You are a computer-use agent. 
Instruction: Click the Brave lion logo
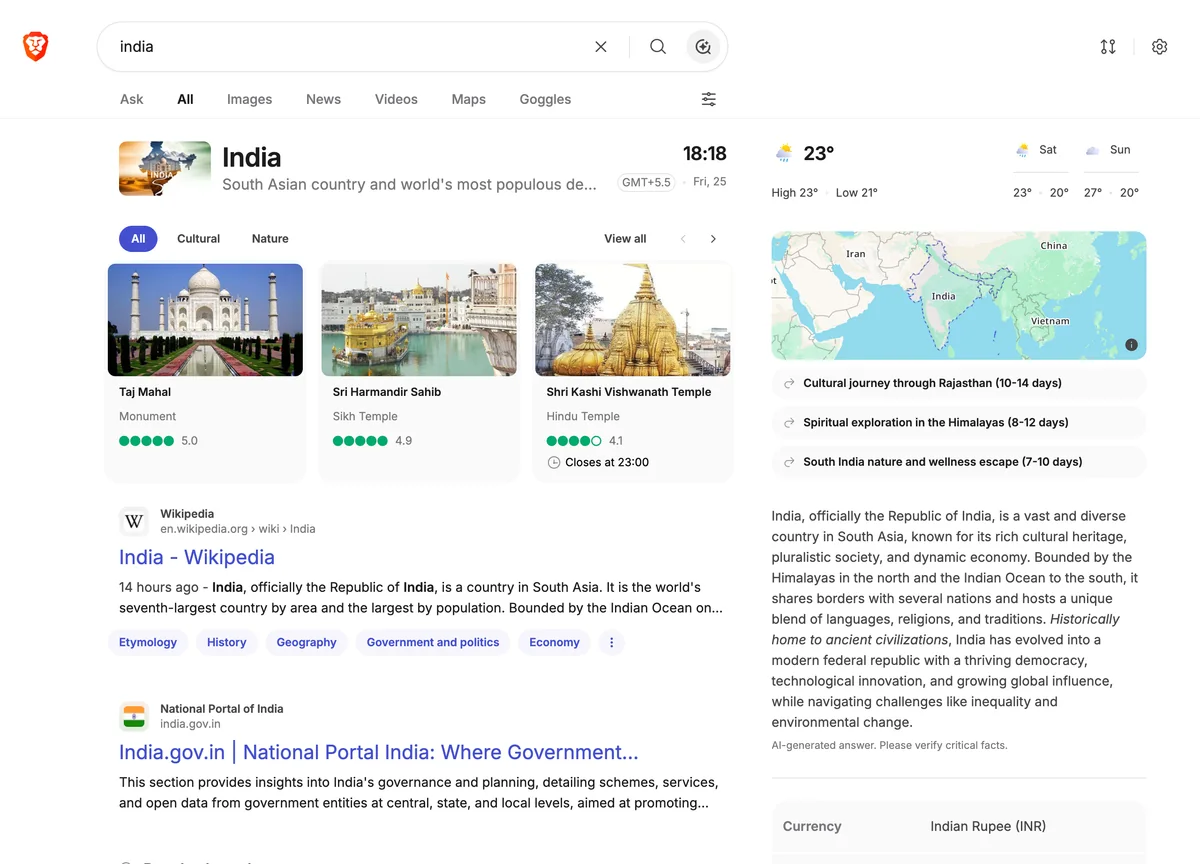tap(36, 46)
